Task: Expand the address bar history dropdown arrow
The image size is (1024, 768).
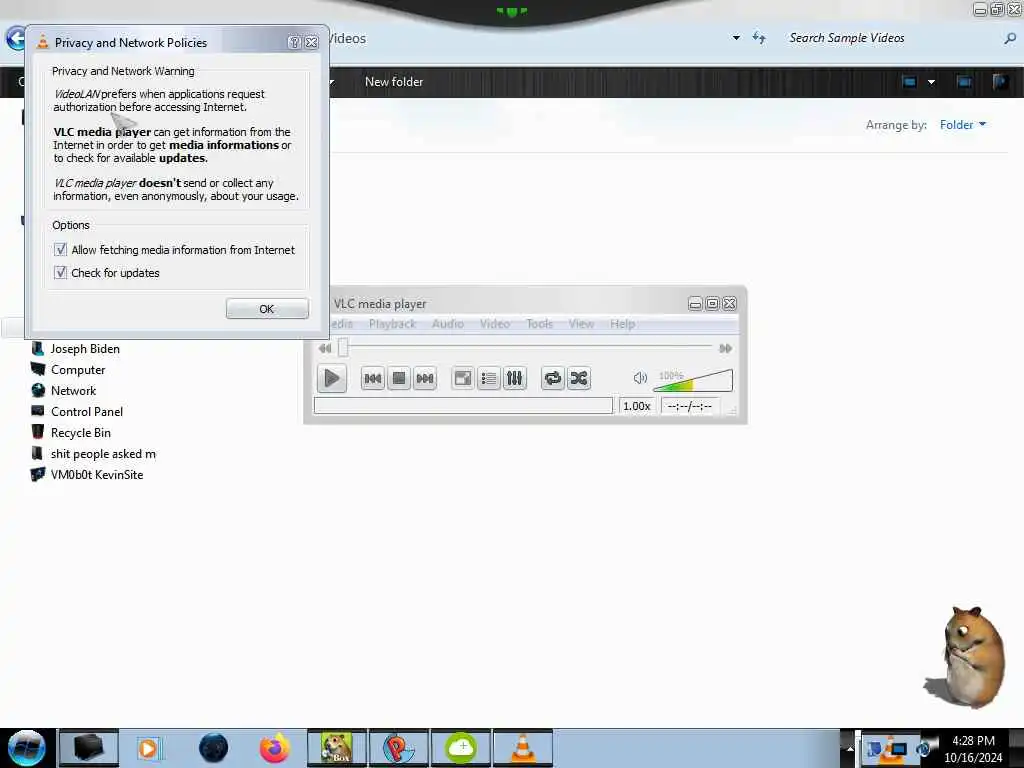Action: 736,38
